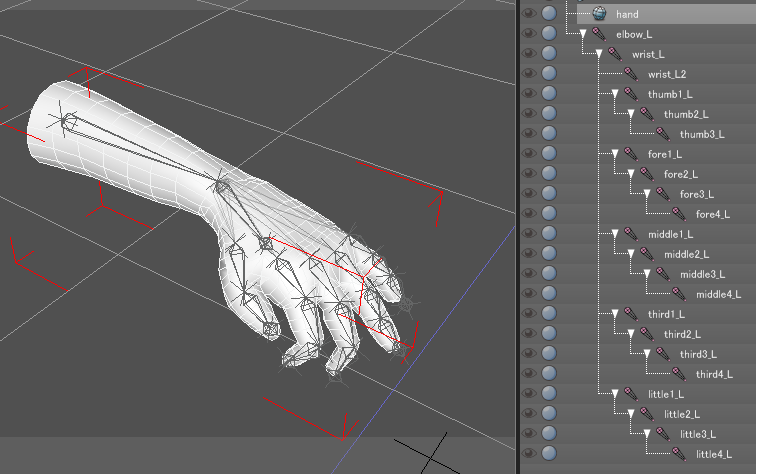Click the joint icon of little3_L
This screenshot has width=757, height=474.
coord(663,434)
